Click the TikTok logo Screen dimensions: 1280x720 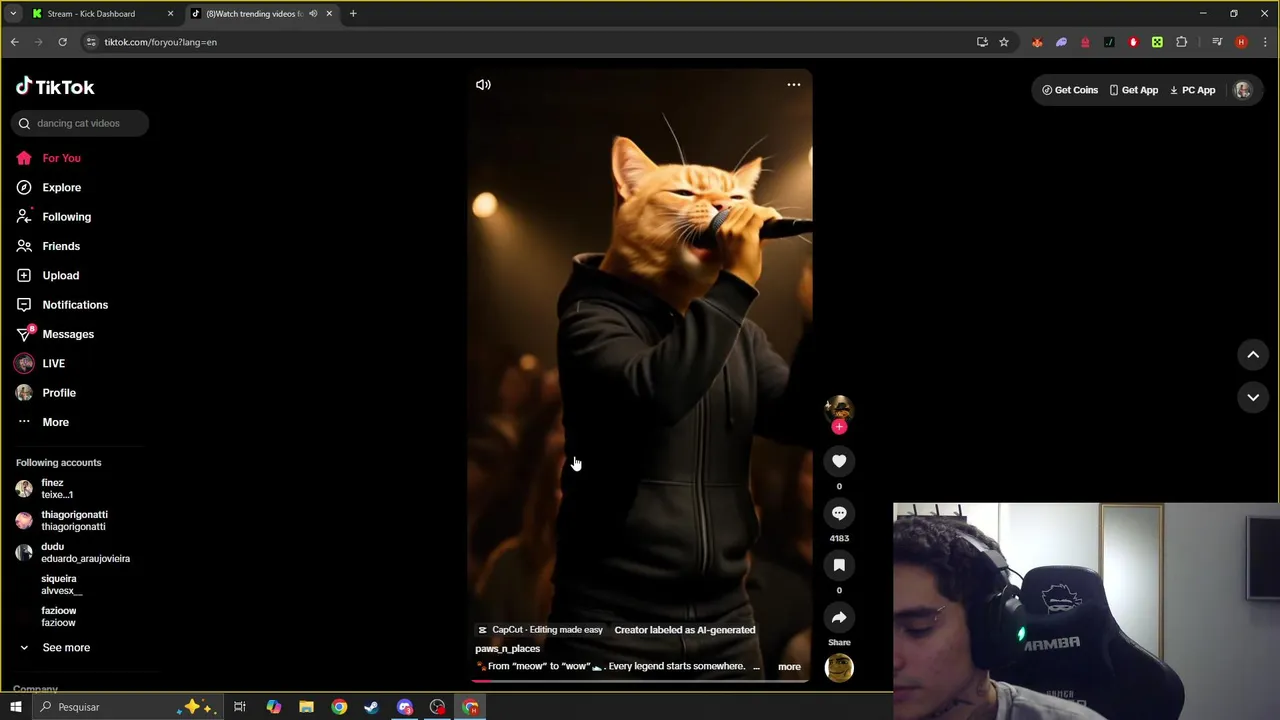[55, 87]
